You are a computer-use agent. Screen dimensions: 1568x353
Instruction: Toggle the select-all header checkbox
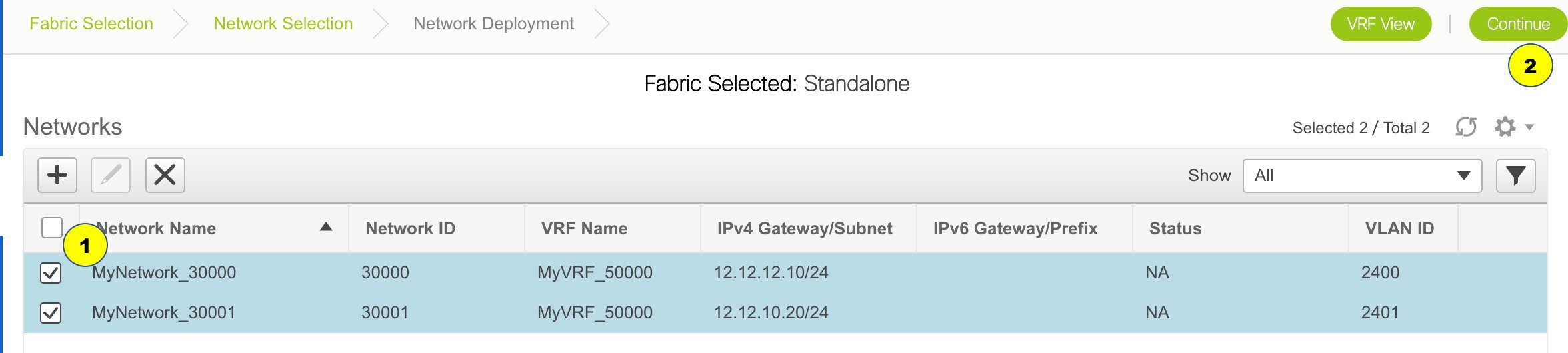(x=52, y=228)
